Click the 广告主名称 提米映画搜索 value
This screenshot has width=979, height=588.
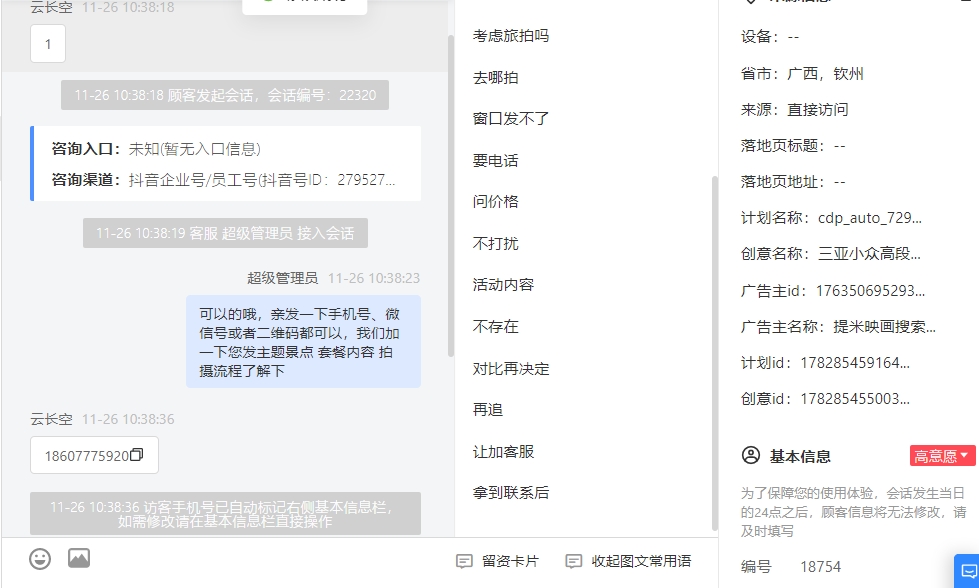(x=884, y=326)
